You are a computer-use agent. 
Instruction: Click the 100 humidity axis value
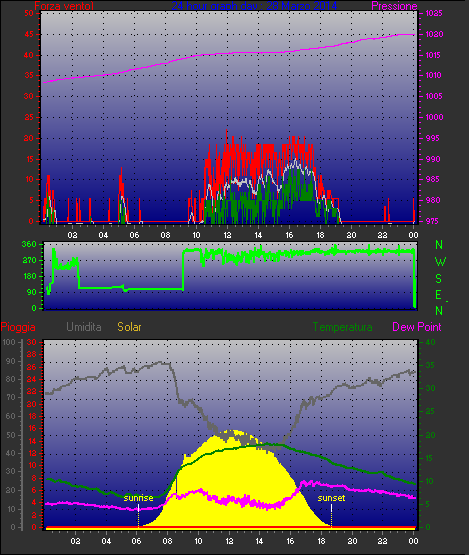pos(9,342)
